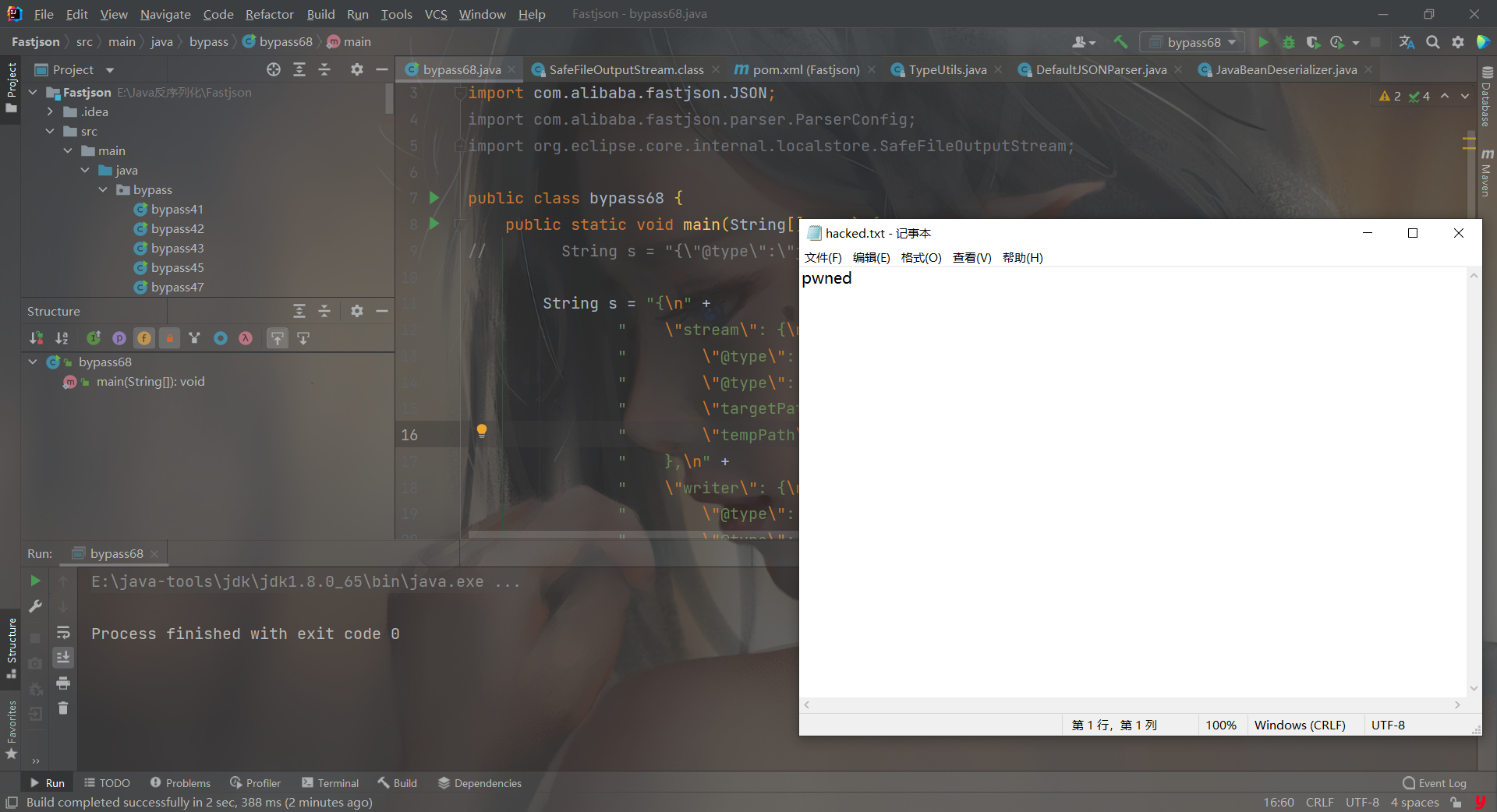Open the Navigate menu
The image size is (1497, 812).
coord(165,14)
